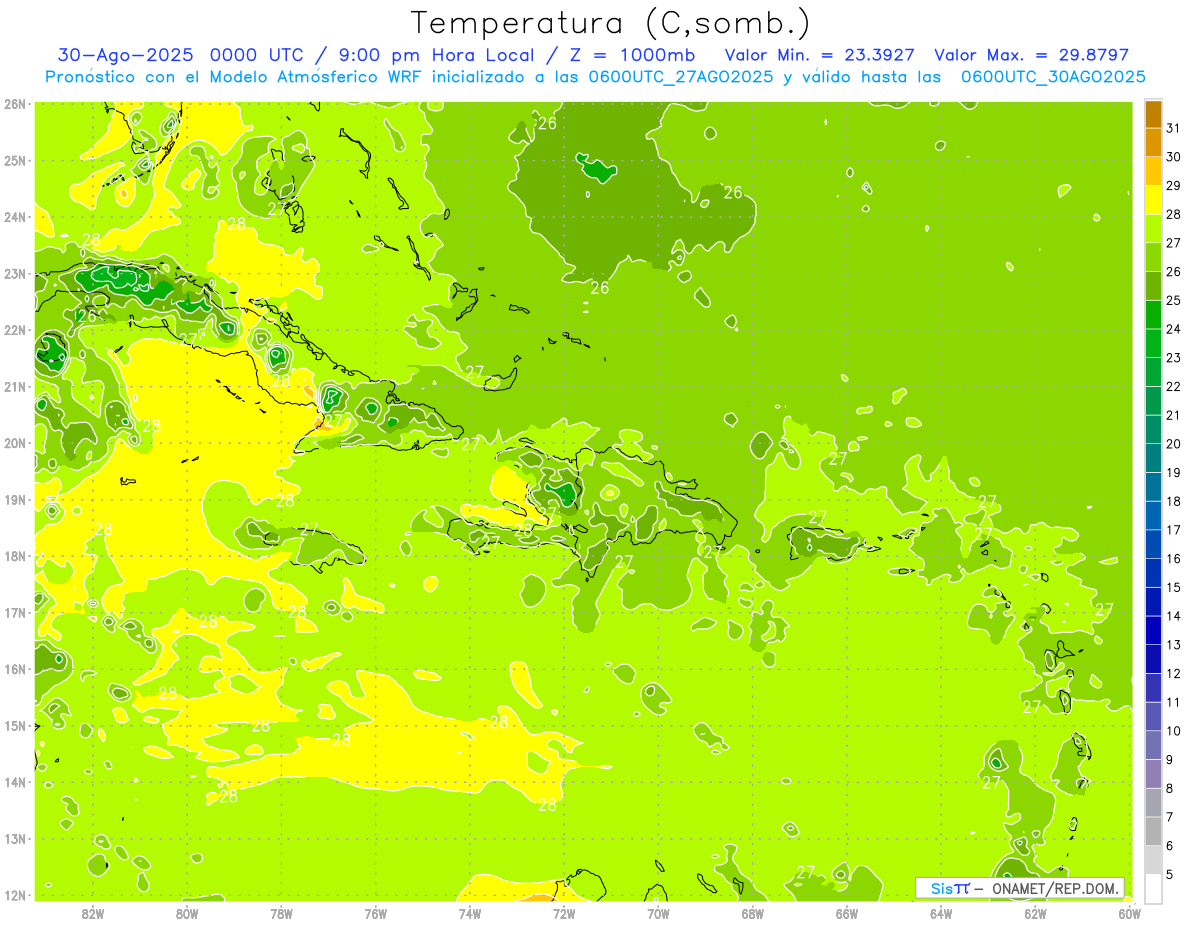Click the "Valor Min. = 23.3927" text
Image resolution: width=1200 pixels, height=927 pixels.
[820, 55]
